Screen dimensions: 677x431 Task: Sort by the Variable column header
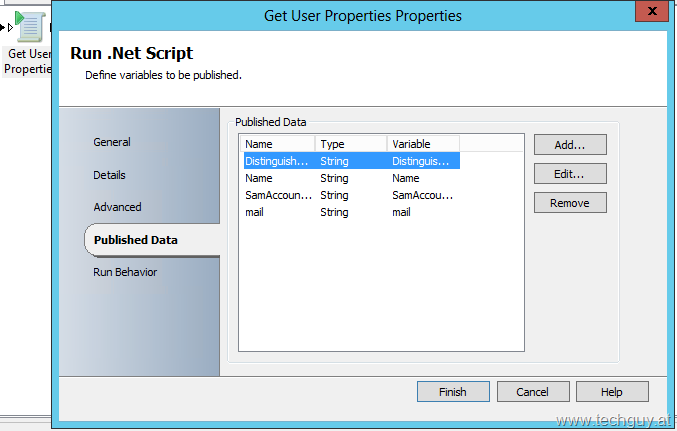click(x=423, y=144)
